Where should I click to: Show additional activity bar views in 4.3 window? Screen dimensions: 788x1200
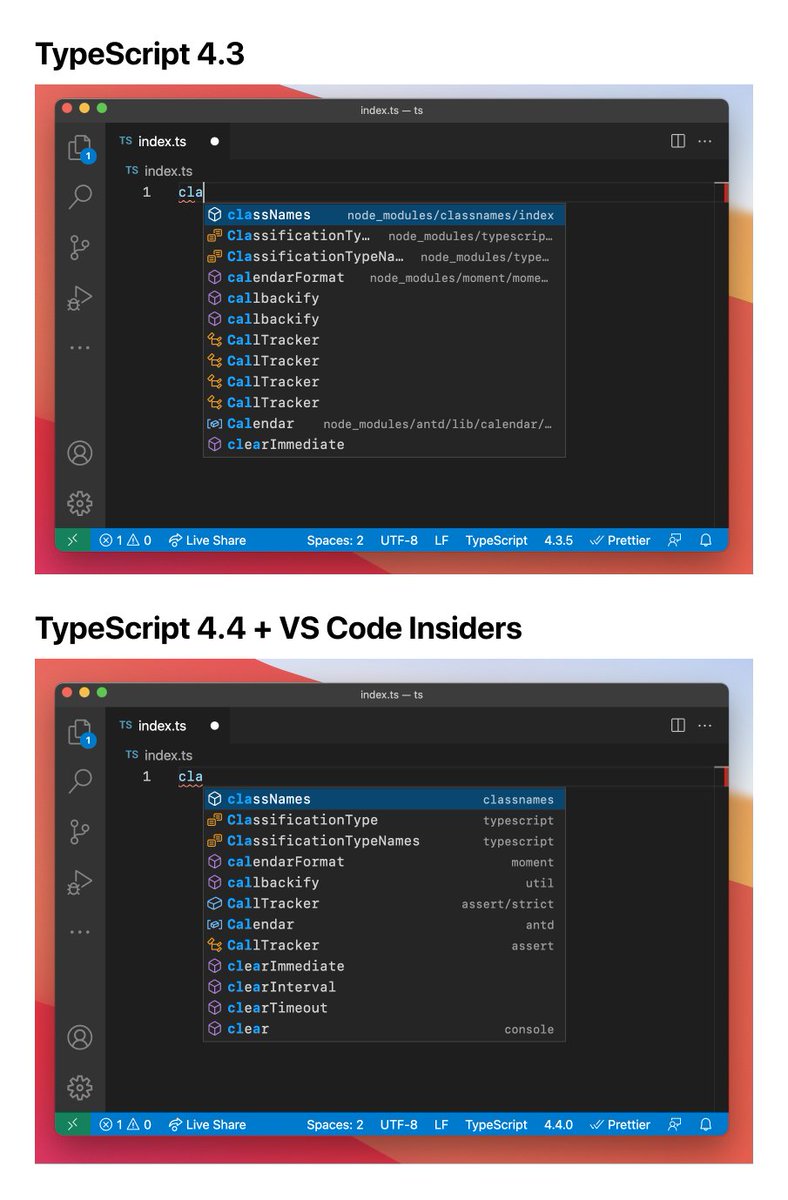(x=80, y=348)
